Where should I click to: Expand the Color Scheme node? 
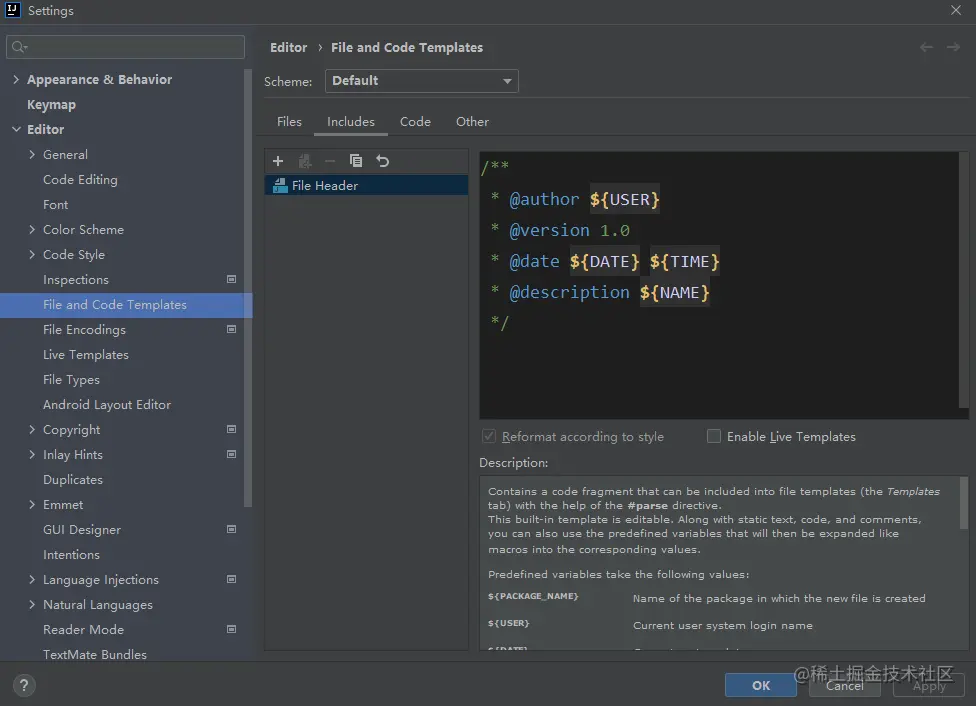click(x=32, y=230)
